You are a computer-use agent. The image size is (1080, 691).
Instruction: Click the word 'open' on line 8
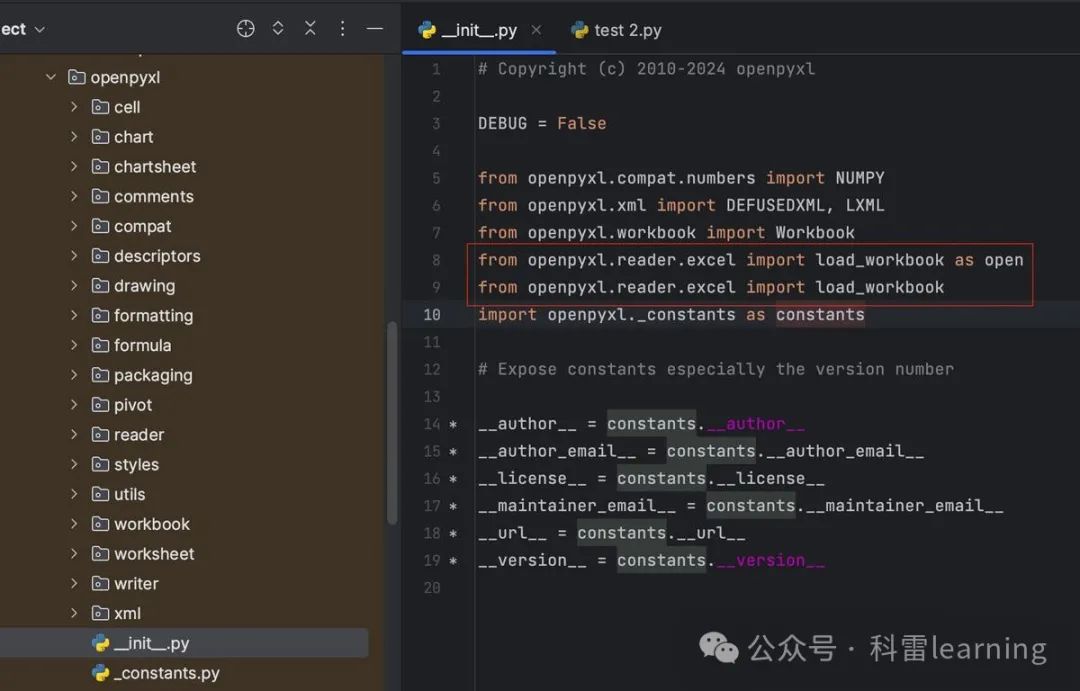click(x=1004, y=260)
